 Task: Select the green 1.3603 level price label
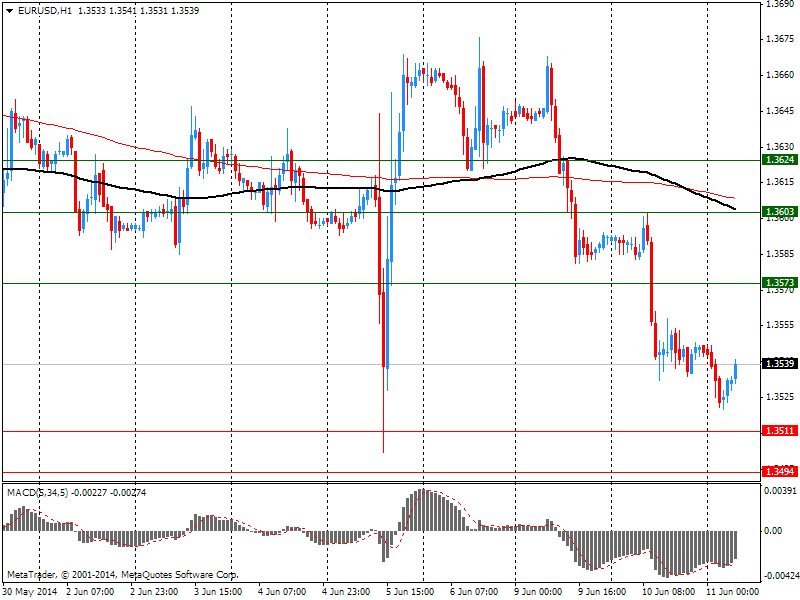(x=779, y=212)
